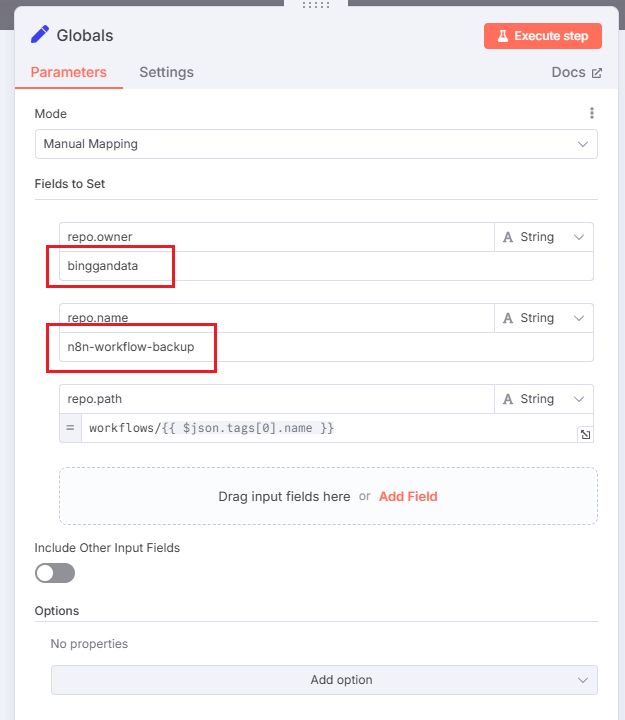Open the Mode dropdown showing Manual Mapping
This screenshot has width=625, height=720.
pos(316,144)
